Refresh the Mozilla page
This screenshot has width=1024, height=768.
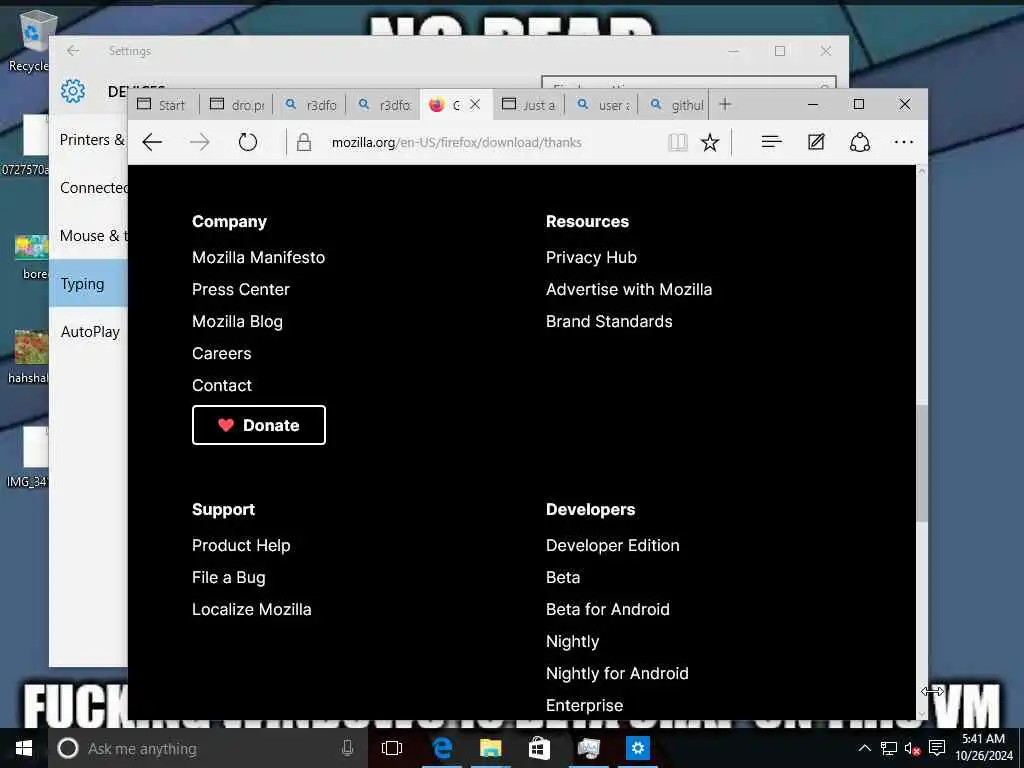click(x=248, y=142)
